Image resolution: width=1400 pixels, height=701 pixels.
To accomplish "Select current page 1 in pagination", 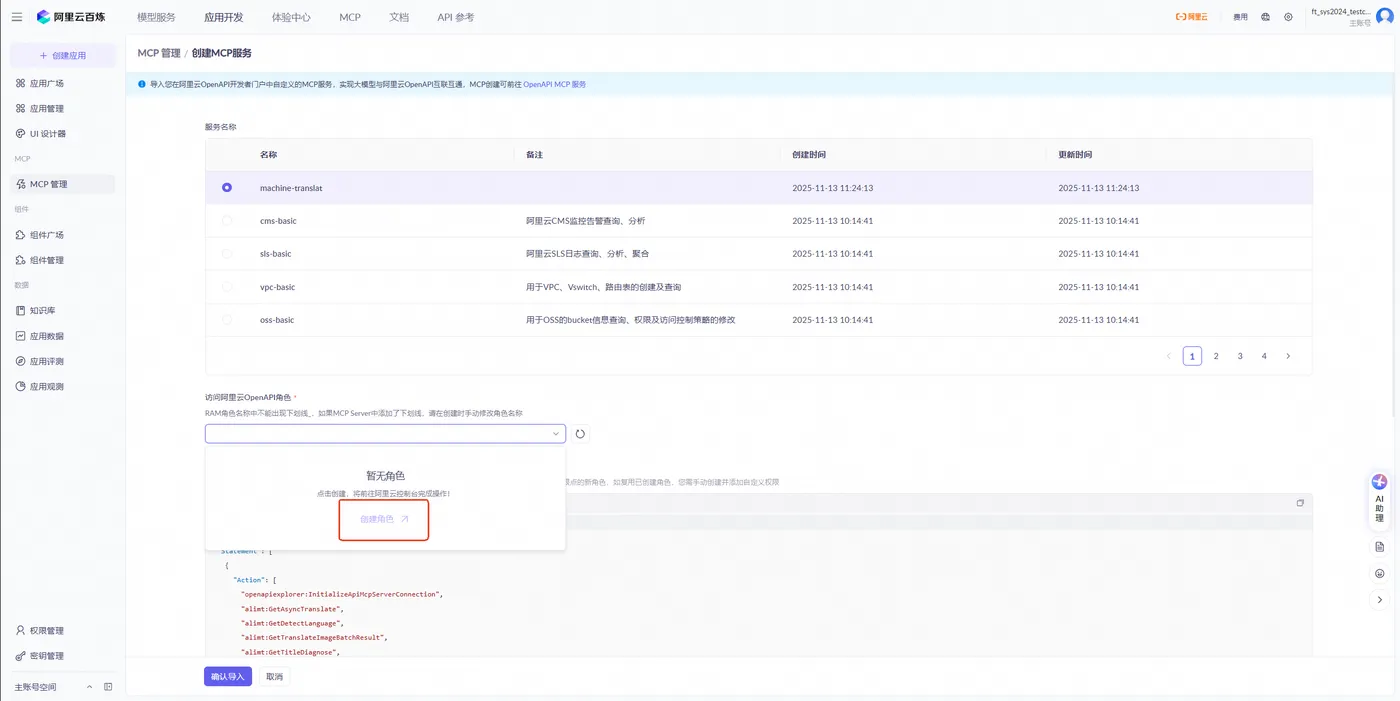I will pyautogui.click(x=1192, y=356).
